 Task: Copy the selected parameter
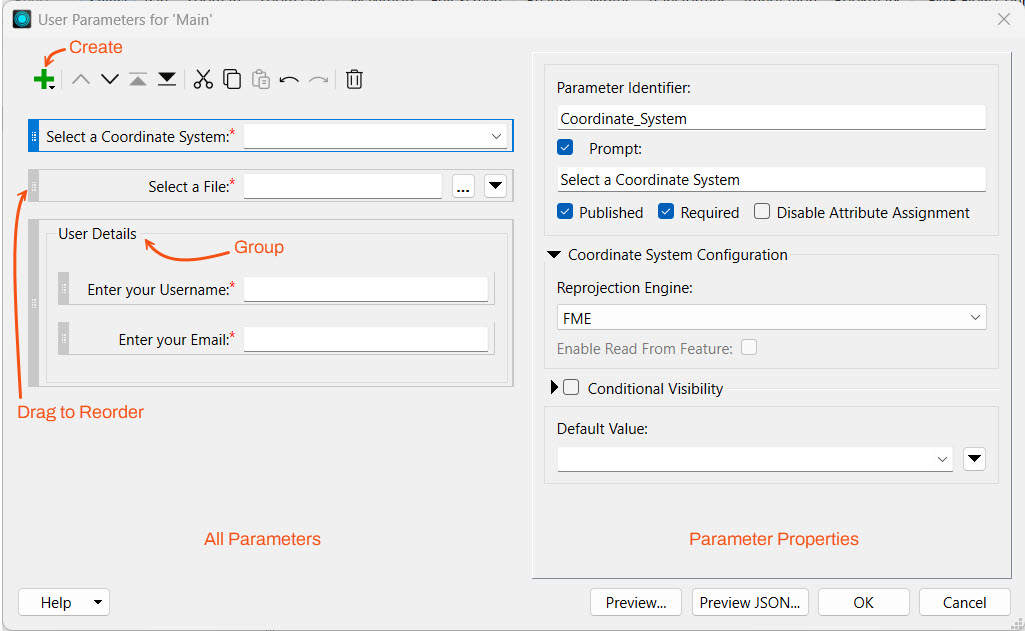pos(232,79)
